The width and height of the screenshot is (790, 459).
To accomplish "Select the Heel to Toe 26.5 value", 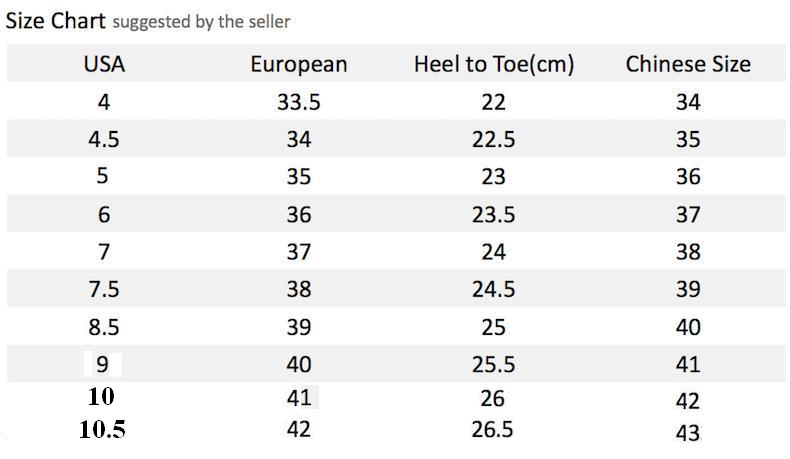I will (x=493, y=430).
